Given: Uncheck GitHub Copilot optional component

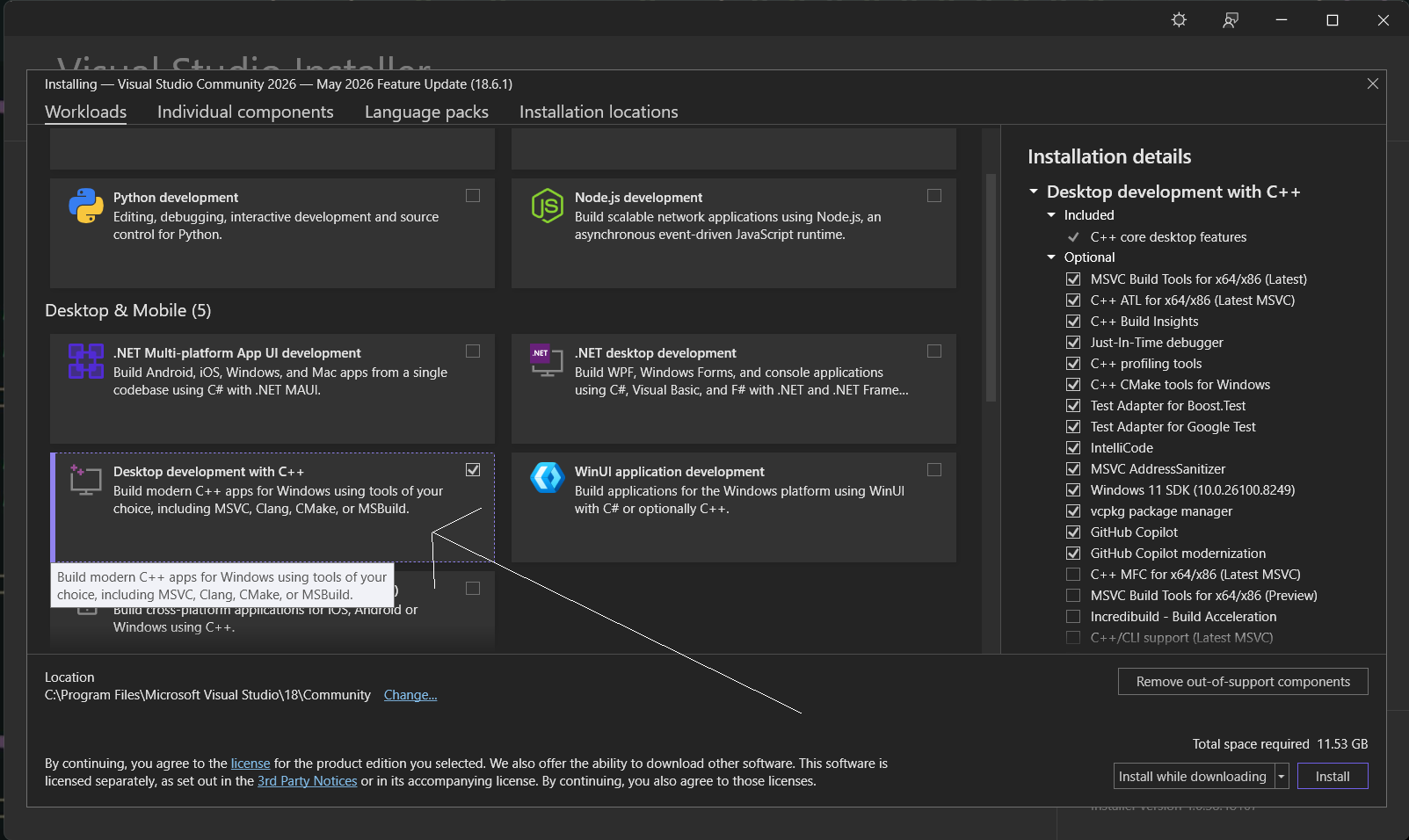Looking at the screenshot, I should [x=1073, y=532].
